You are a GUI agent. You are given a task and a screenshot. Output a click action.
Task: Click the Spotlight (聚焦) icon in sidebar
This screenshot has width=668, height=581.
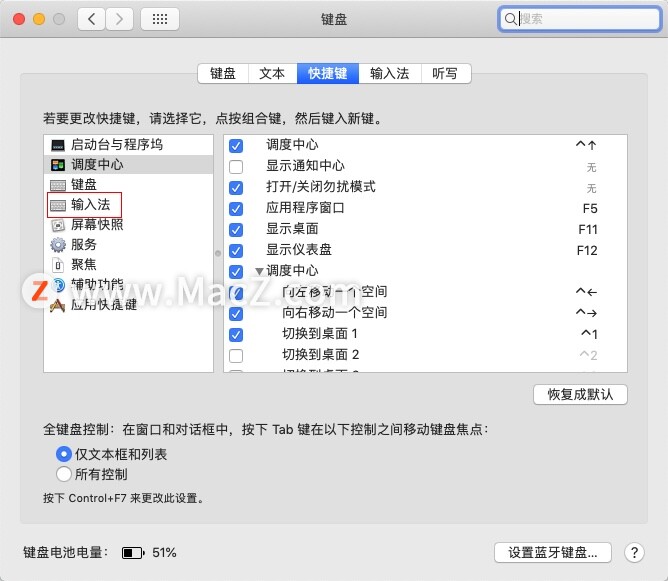58,265
